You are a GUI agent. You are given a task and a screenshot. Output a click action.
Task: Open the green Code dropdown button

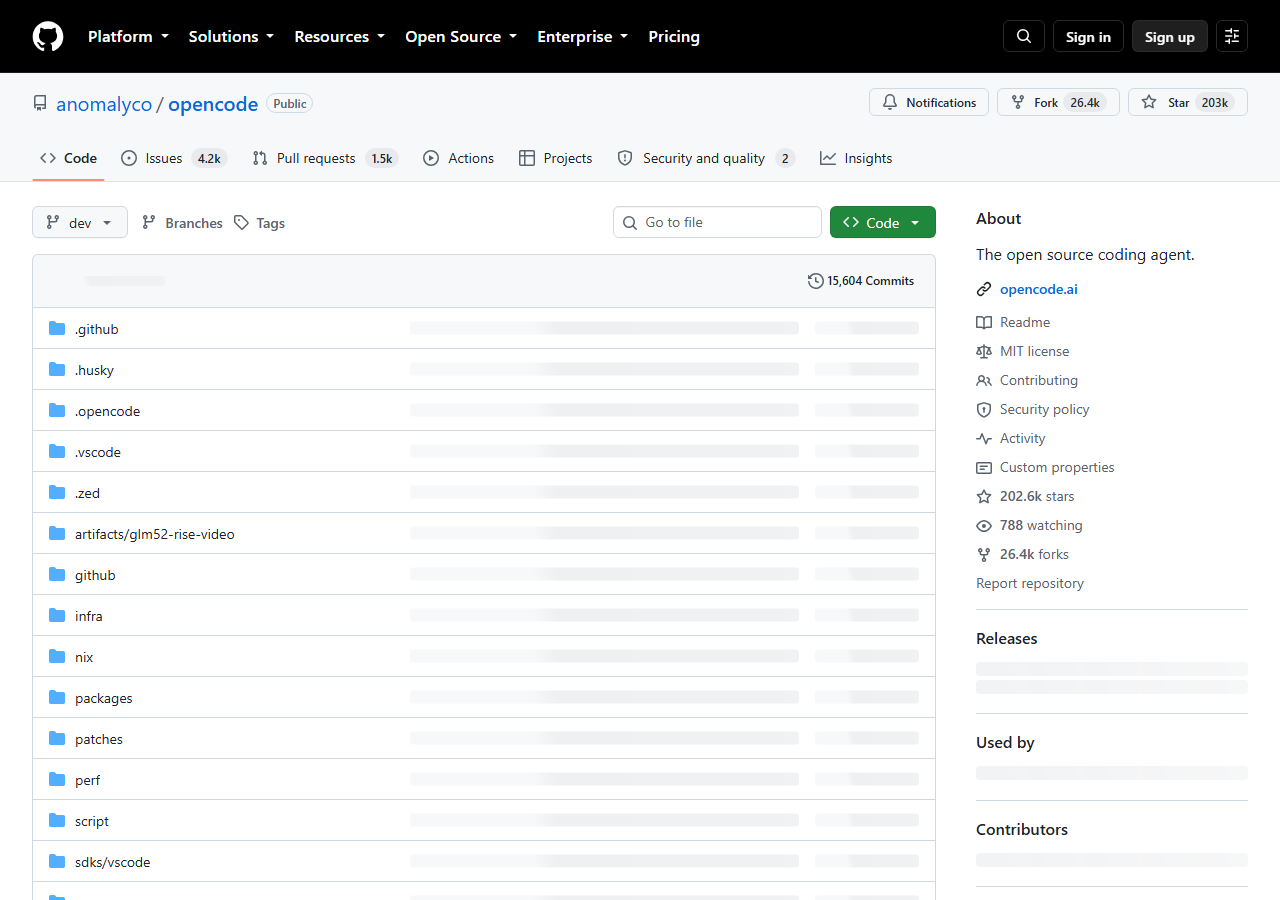883,222
